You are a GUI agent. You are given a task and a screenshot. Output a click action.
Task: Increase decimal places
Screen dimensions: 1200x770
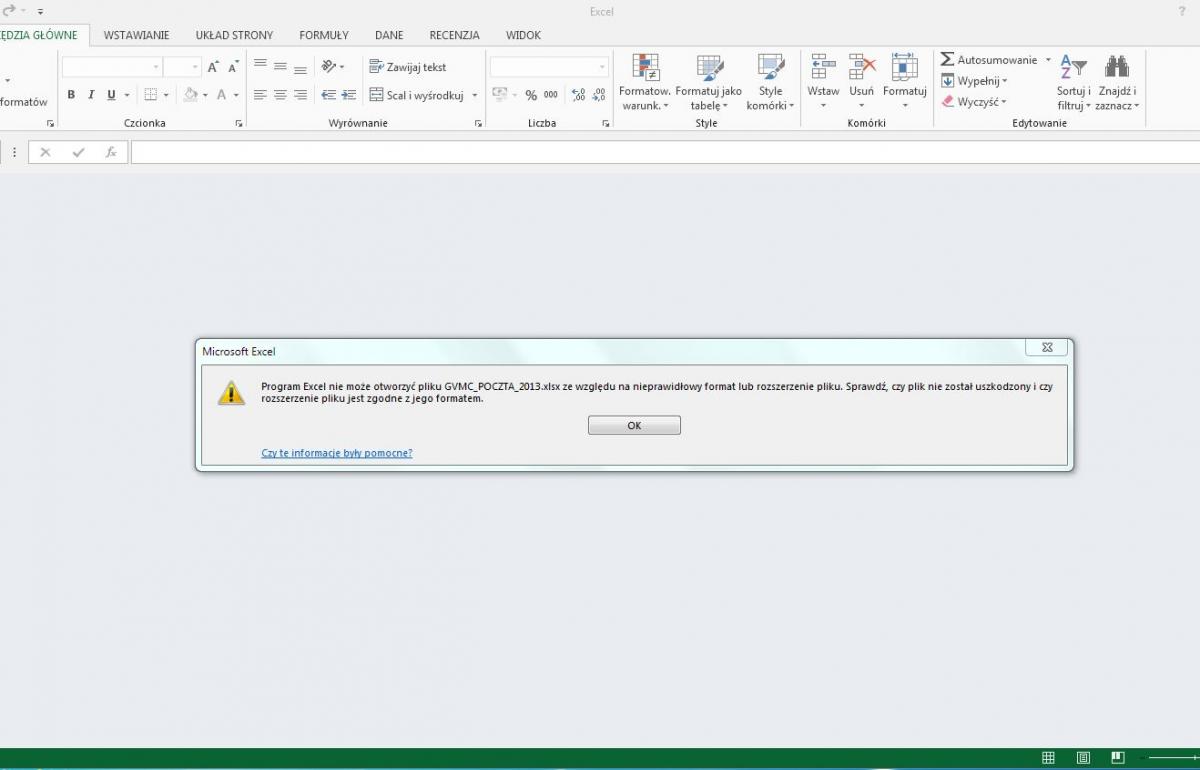pos(578,95)
